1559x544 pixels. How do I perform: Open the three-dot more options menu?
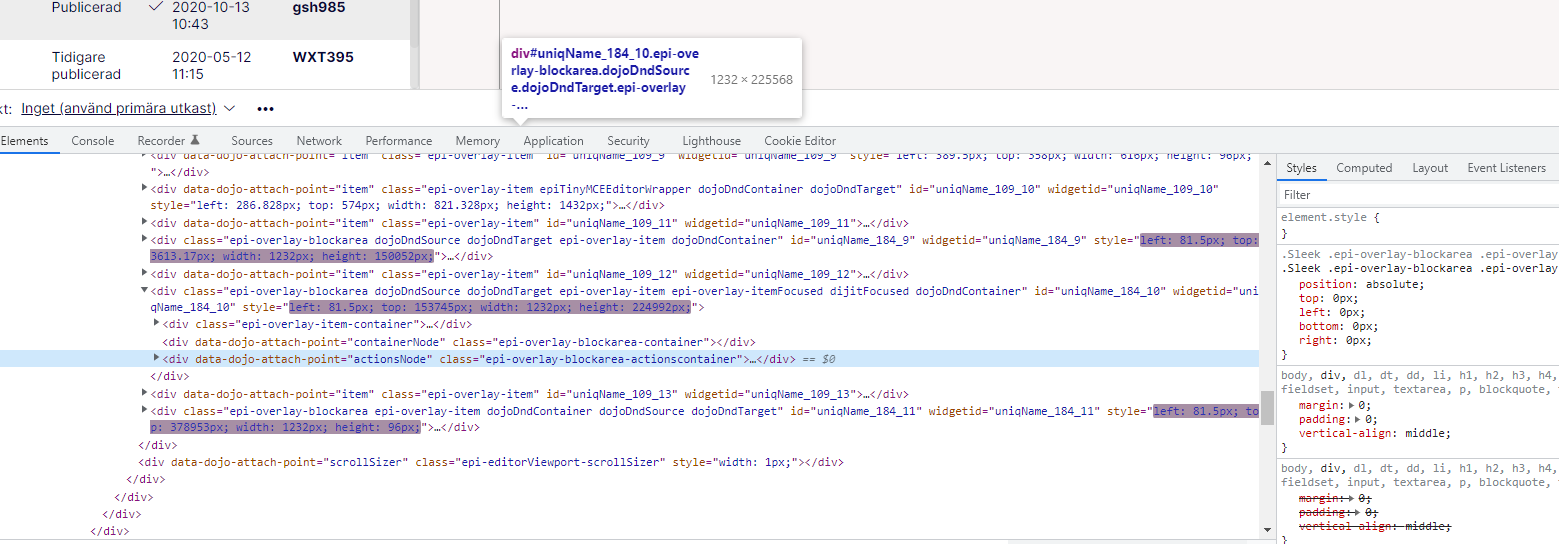click(265, 108)
